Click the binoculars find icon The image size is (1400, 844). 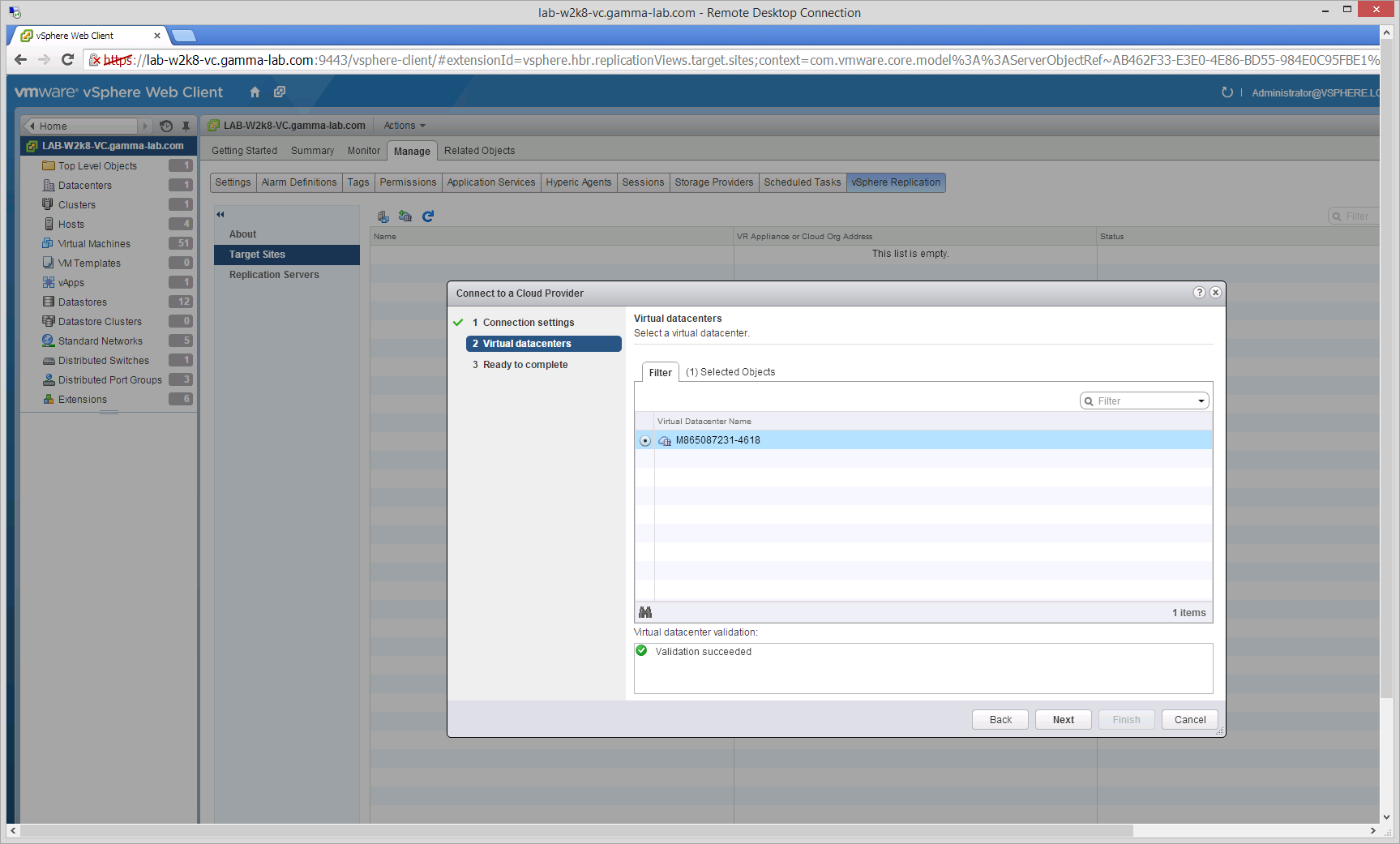pyautogui.click(x=645, y=613)
